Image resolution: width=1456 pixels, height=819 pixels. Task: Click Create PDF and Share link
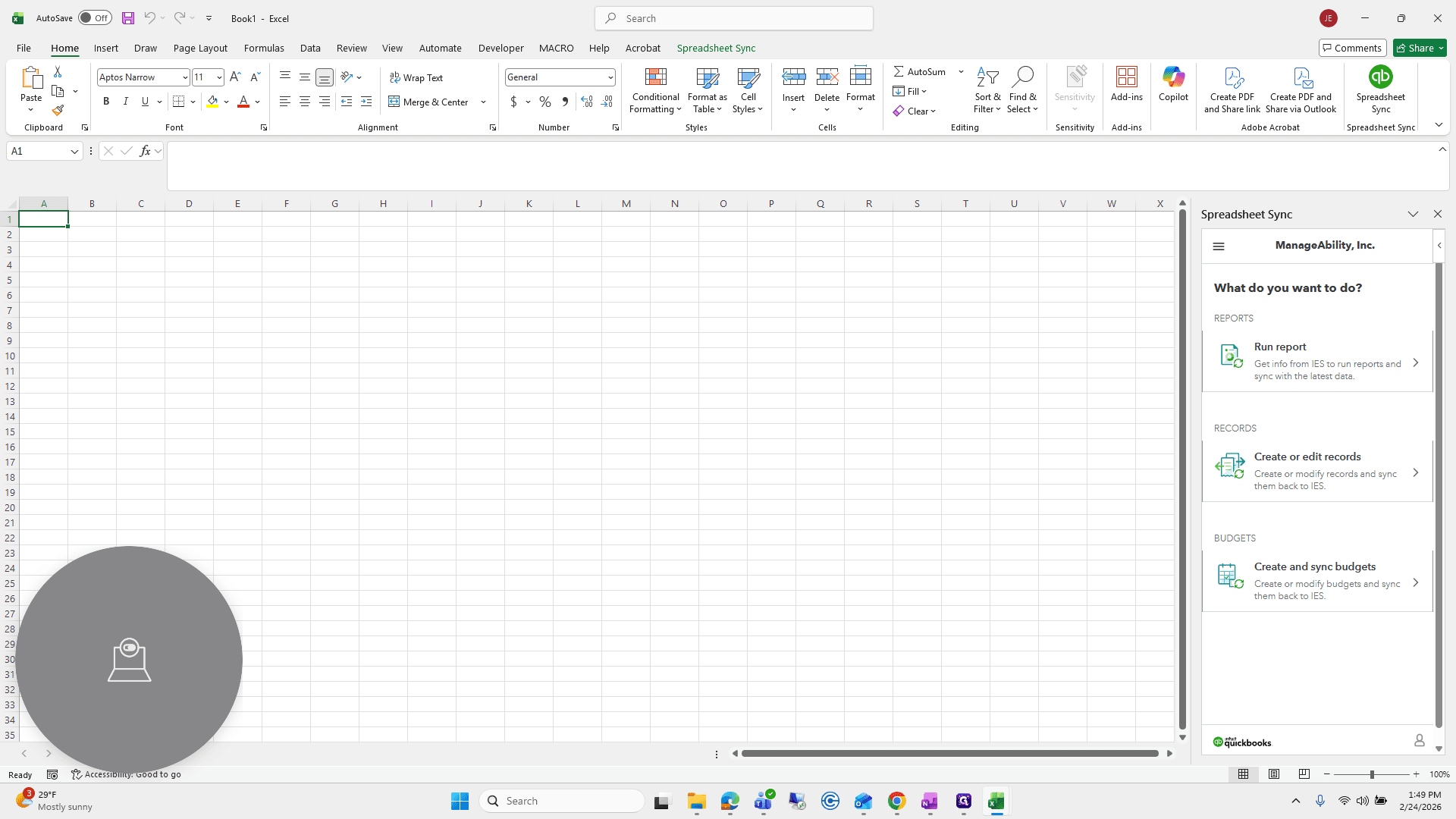[x=1232, y=90]
